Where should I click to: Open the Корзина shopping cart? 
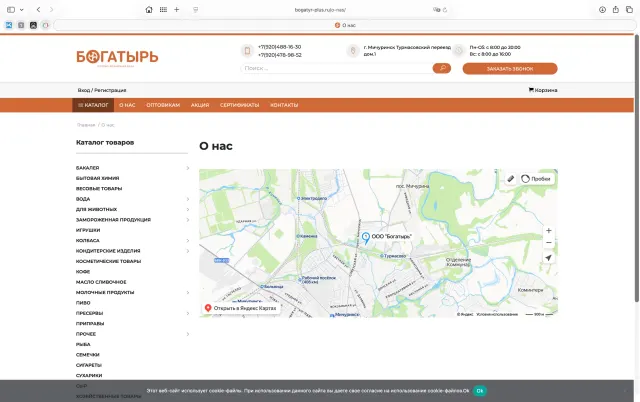543,90
